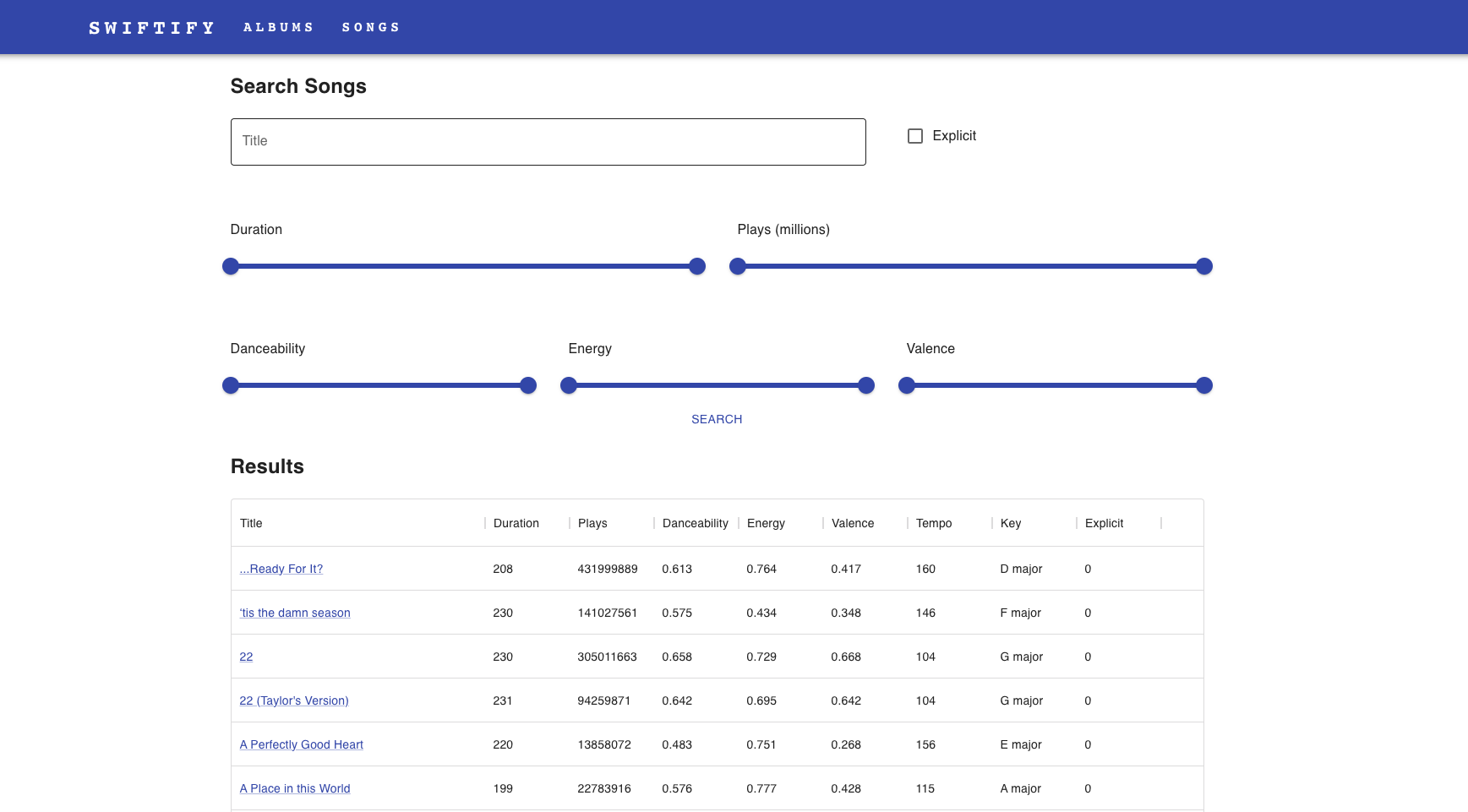Image resolution: width=1468 pixels, height=812 pixels.
Task: Select the Duration slider right handle
Action: coord(696,265)
